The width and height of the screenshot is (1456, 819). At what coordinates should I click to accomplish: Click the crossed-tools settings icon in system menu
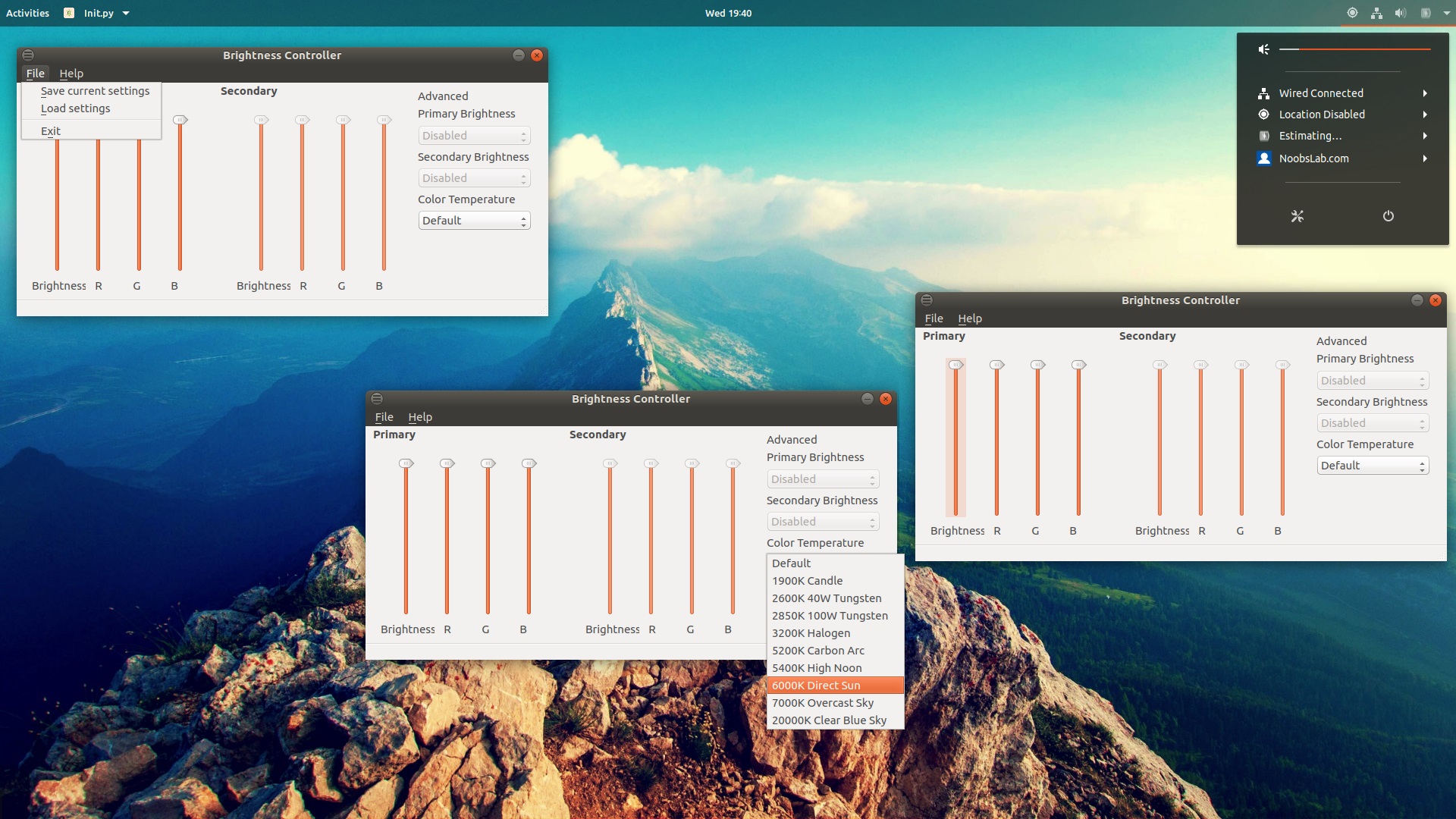[x=1297, y=217]
